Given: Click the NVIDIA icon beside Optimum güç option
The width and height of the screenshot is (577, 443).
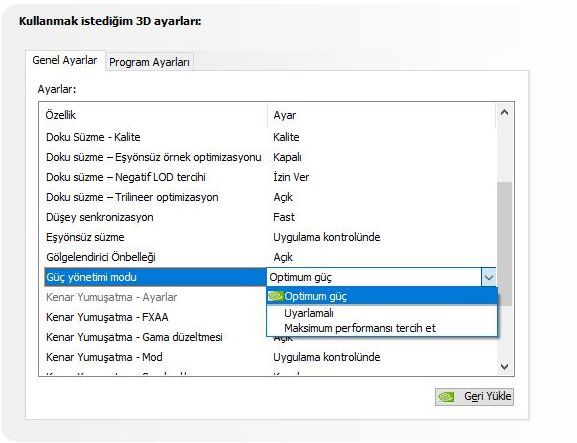Looking at the screenshot, I should click(275, 296).
